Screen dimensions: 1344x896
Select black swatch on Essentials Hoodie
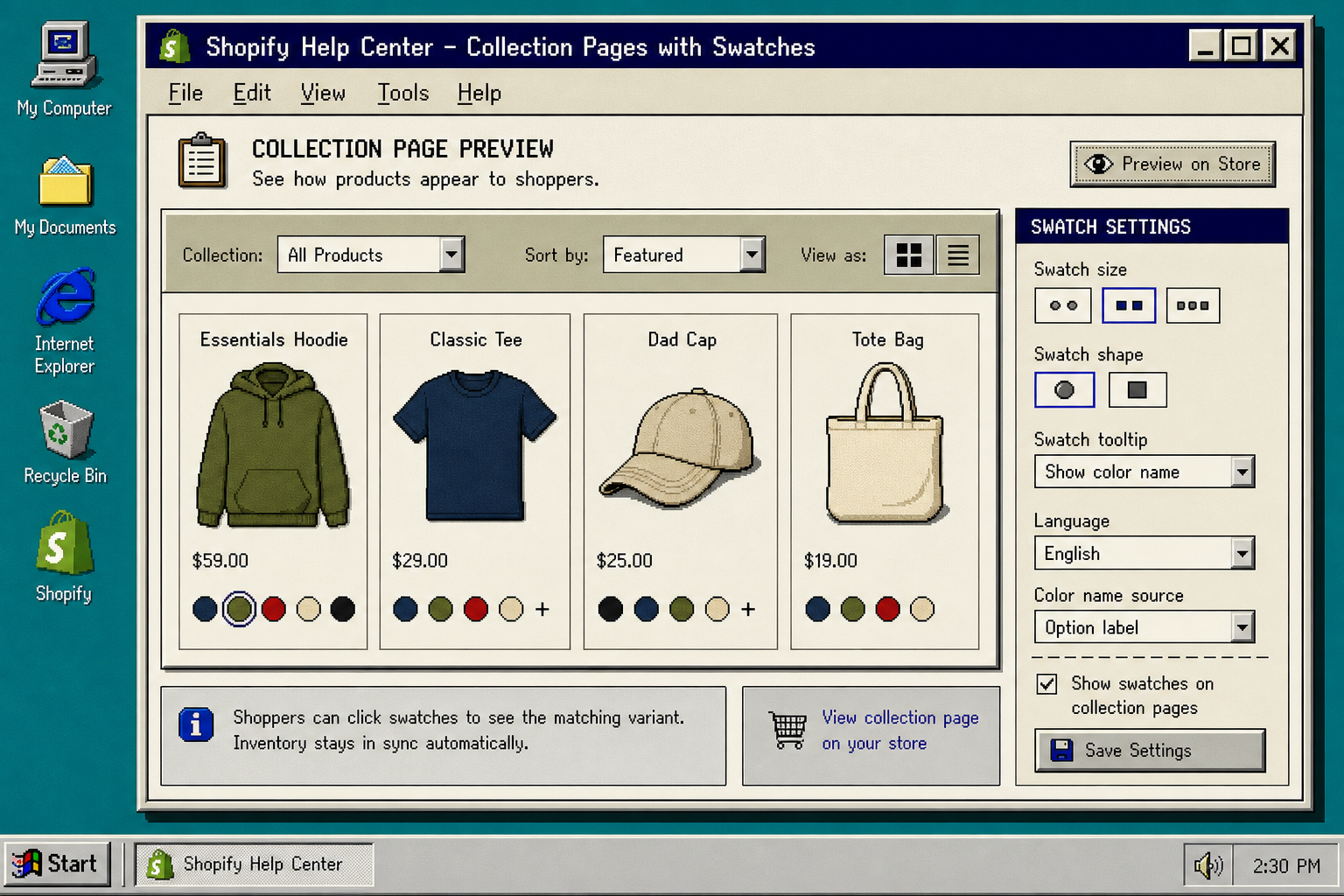coord(343,609)
